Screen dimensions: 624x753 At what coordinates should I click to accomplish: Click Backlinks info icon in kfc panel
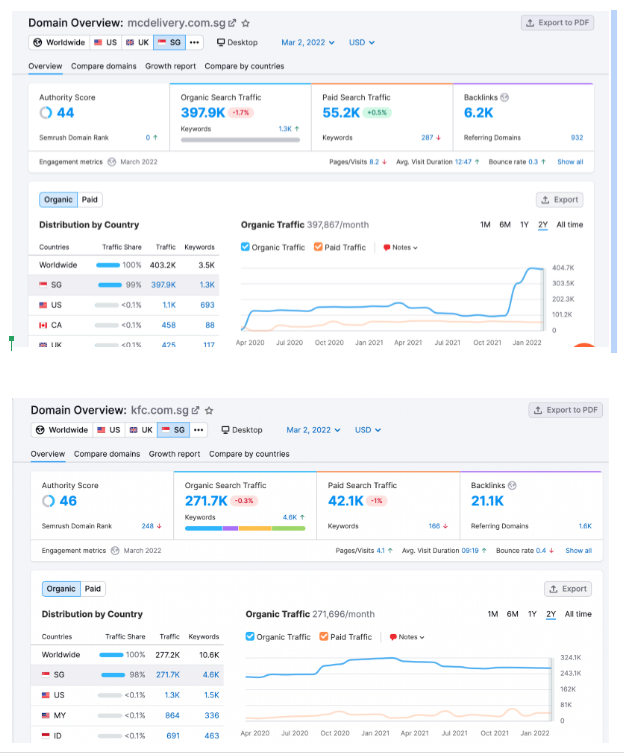(512, 486)
